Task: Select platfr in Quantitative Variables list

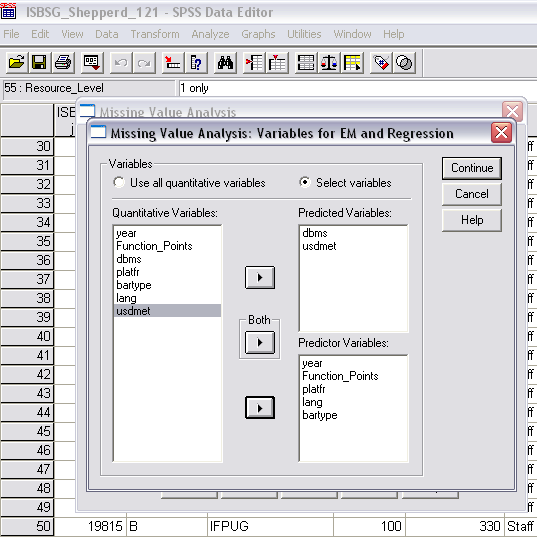Action: coord(167,272)
